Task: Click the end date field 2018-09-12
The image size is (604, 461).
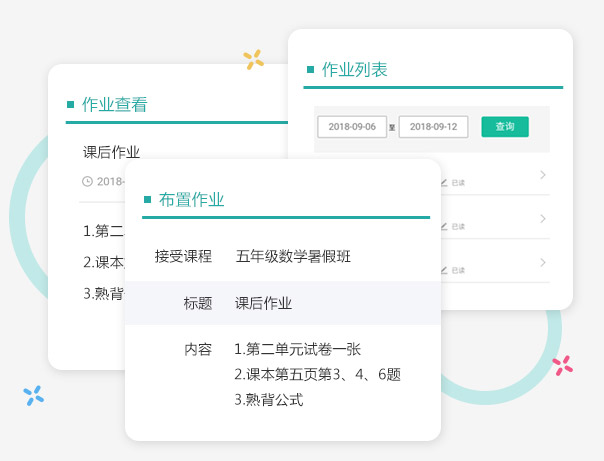Action: pyautogui.click(x=433, y=127)
